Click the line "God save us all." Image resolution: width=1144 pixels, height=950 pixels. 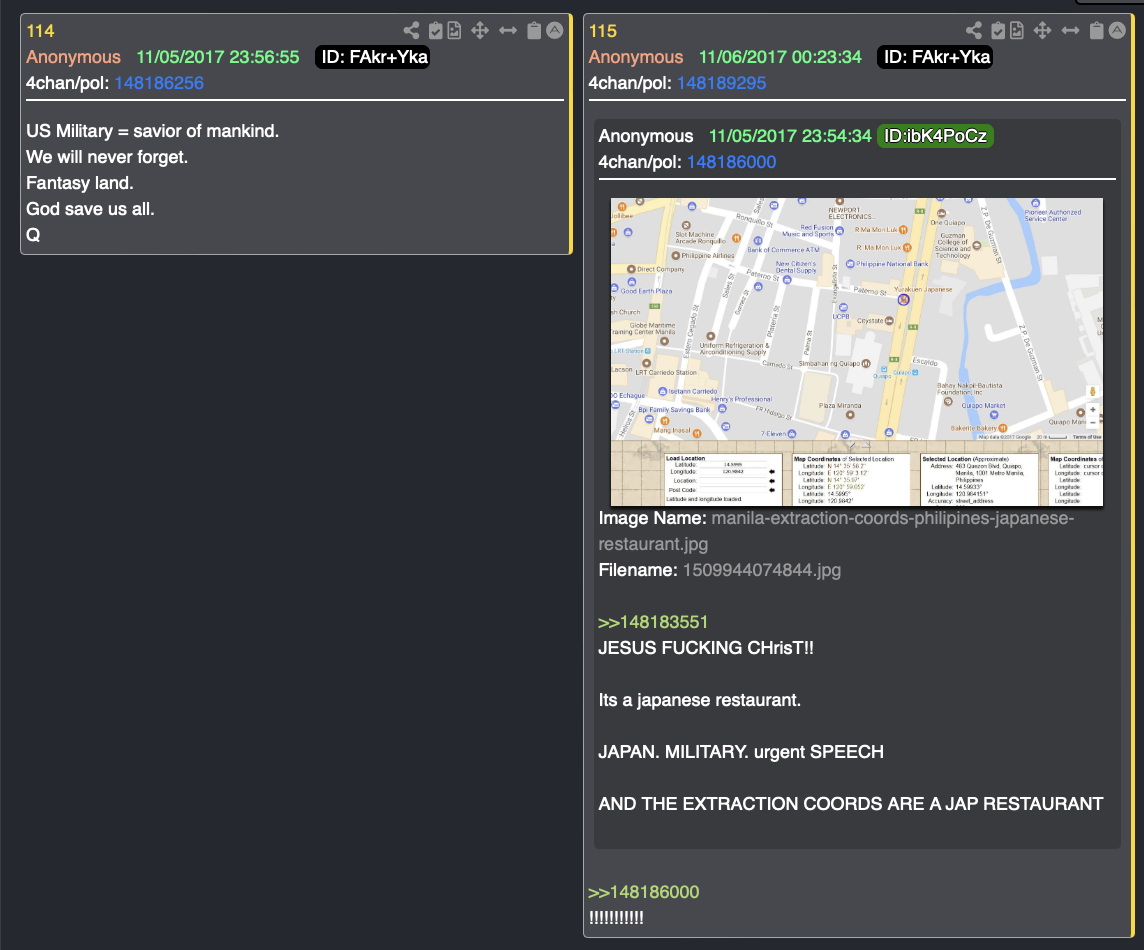[x=90, y=209]
